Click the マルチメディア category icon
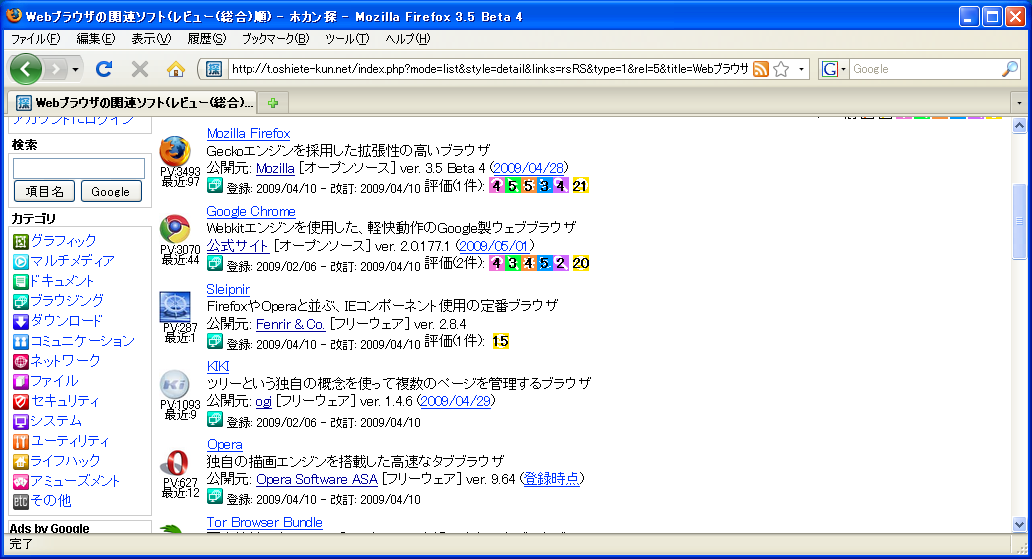The height and width of the screenshot is (559, 1032). 20,261
